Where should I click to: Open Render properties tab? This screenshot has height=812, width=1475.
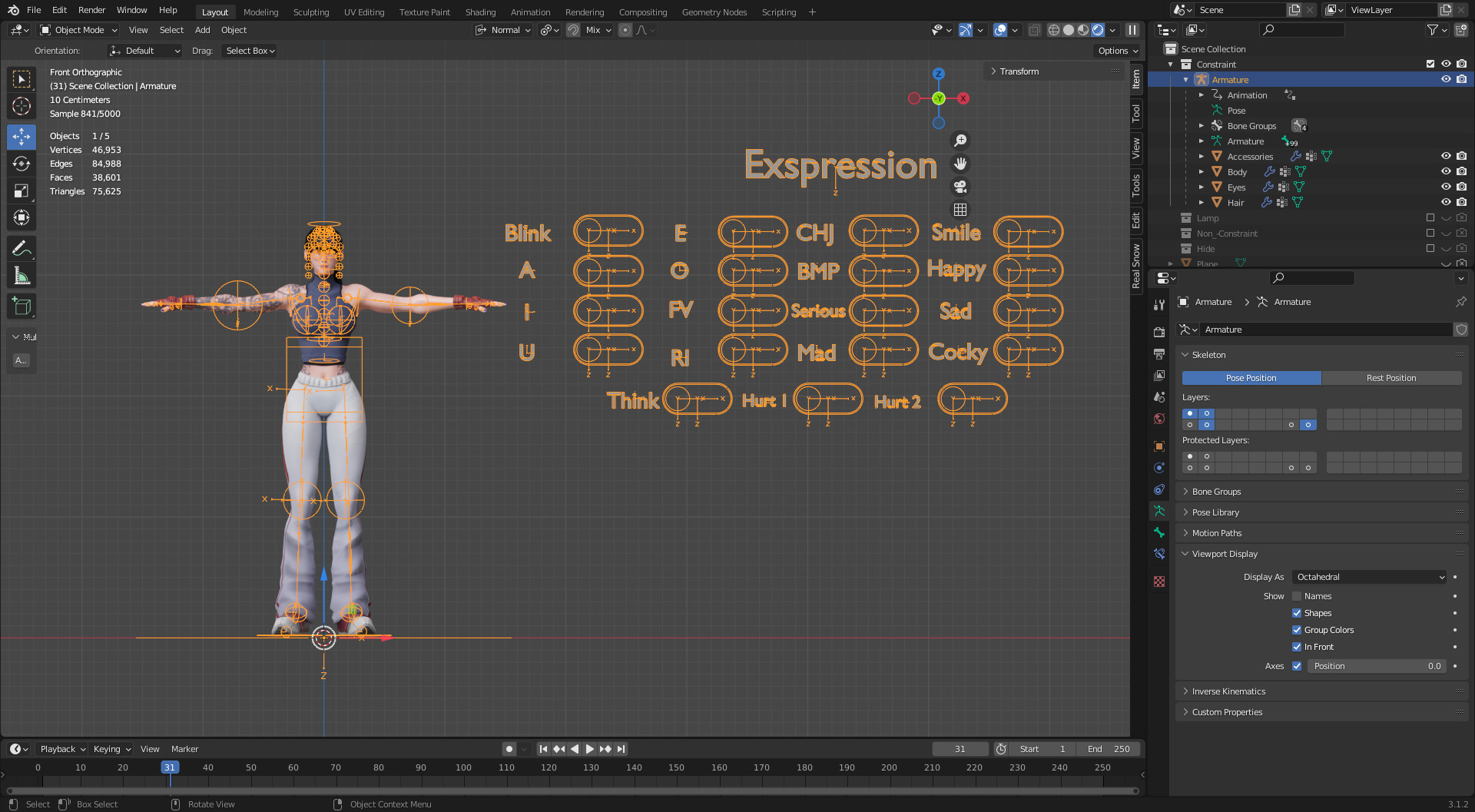(1159, 333)
